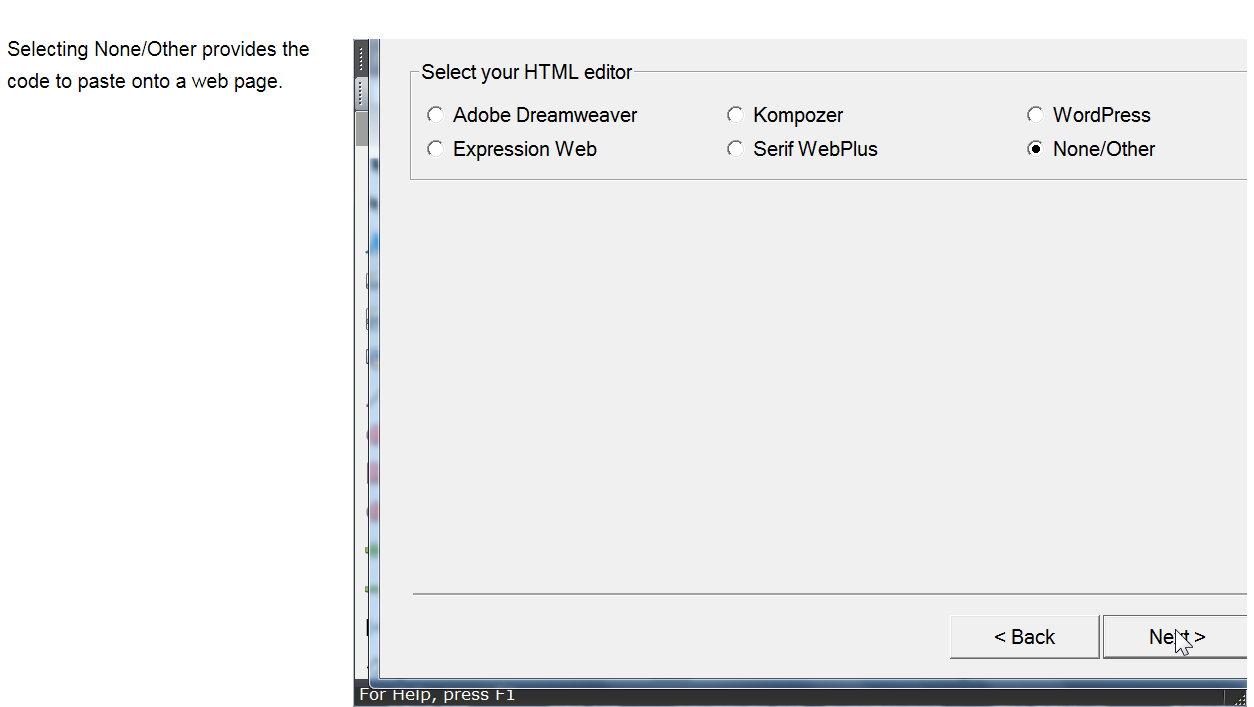This screenshot has width=1254, height=707.
Task: Click the None/Other radio button
Action: tap(1035, 149)
